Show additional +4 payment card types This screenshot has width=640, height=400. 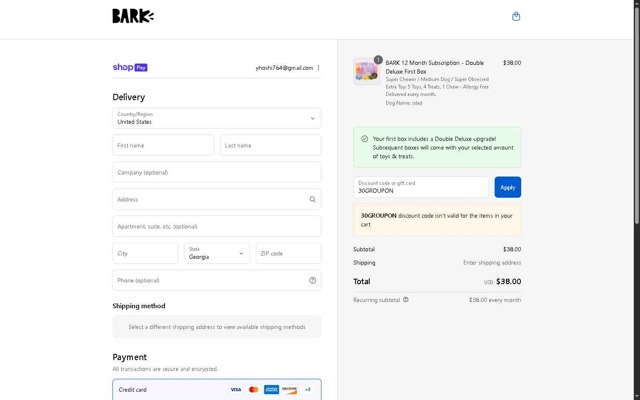(308, 389)
